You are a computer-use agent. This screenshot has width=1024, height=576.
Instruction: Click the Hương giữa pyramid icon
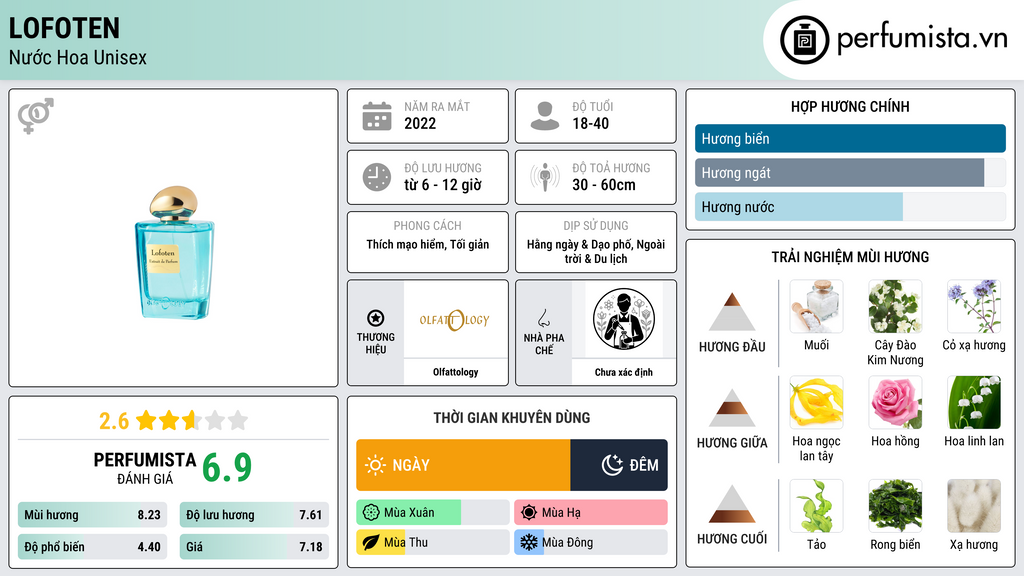pyautogui.click(x=732, y=408)
